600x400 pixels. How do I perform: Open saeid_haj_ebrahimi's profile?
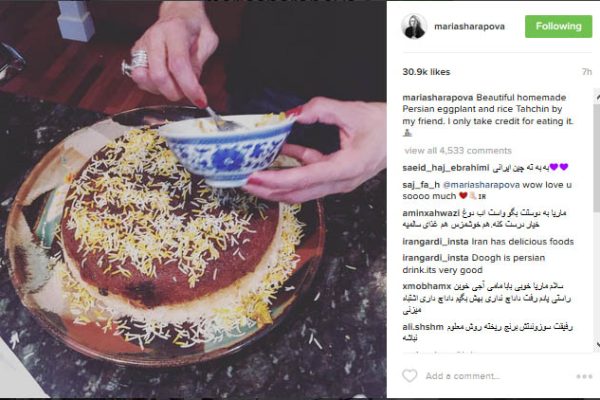(446, 168)
